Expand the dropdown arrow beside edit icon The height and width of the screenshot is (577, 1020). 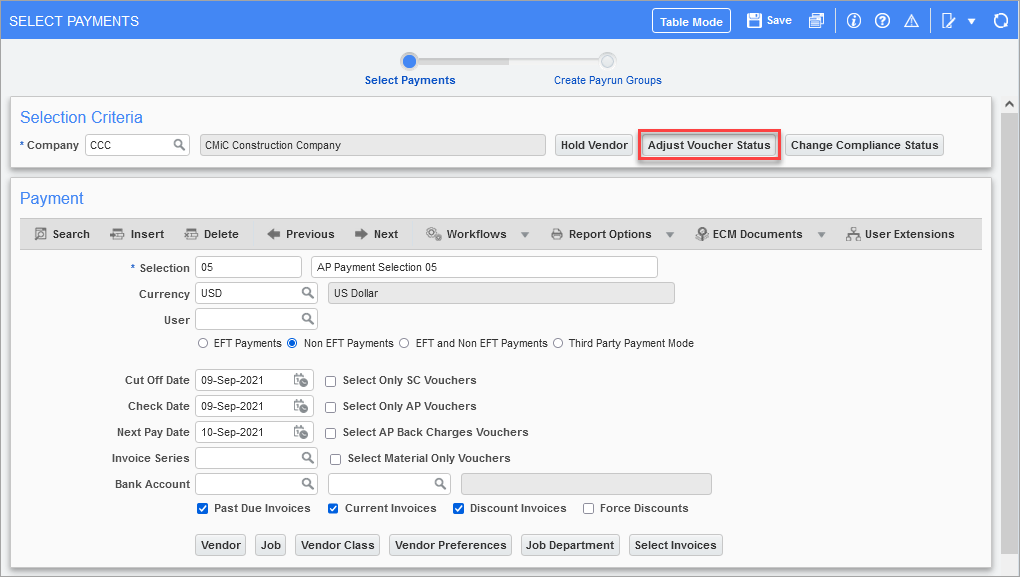pos(971,21)
